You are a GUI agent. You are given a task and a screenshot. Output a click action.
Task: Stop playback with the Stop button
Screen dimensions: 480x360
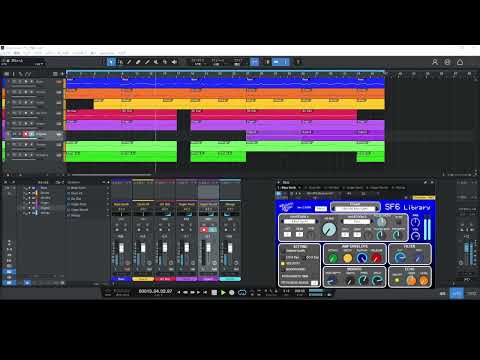[214, 292]
